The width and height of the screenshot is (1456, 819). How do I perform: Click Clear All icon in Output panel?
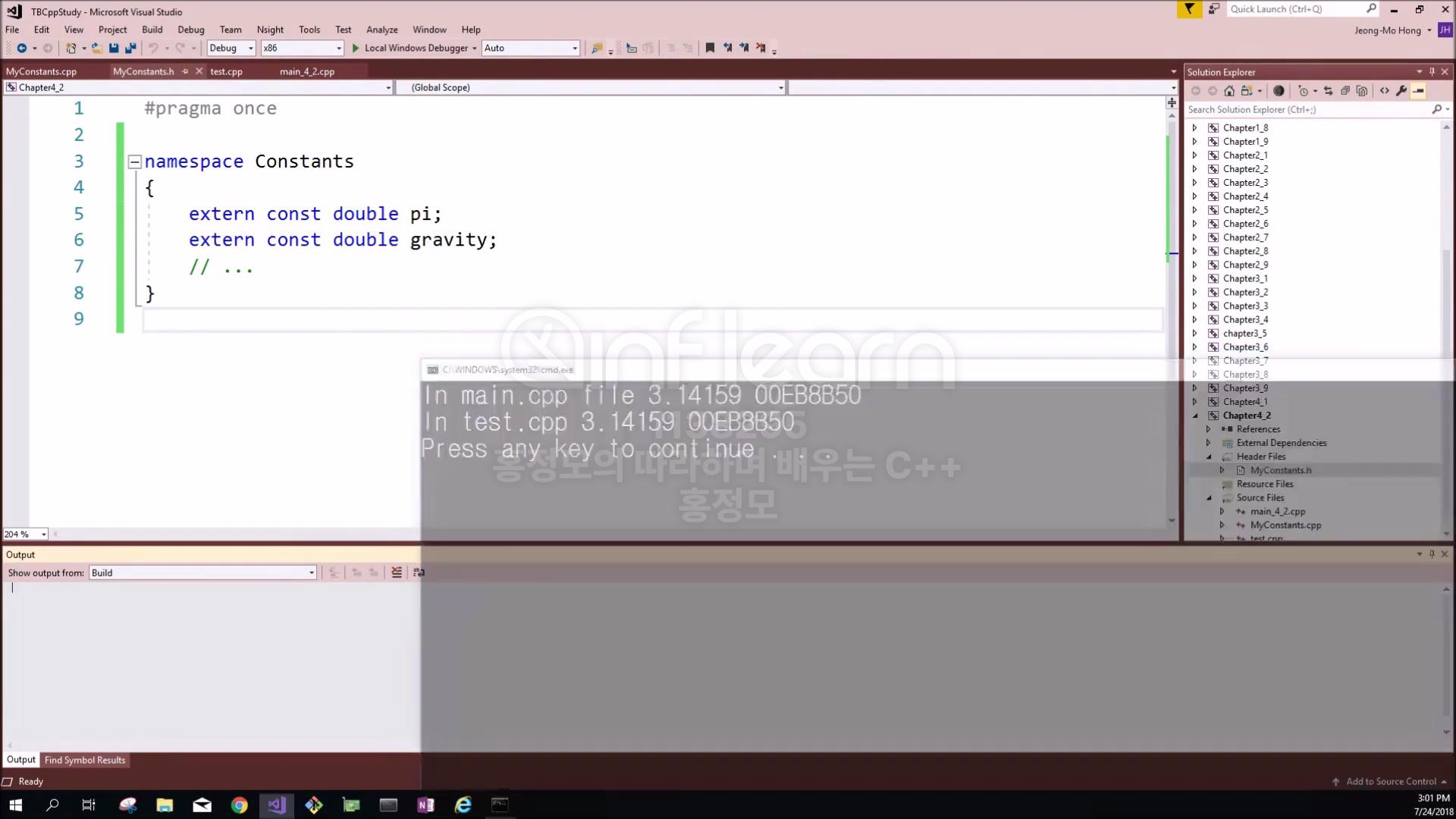(x=397, y=573)
